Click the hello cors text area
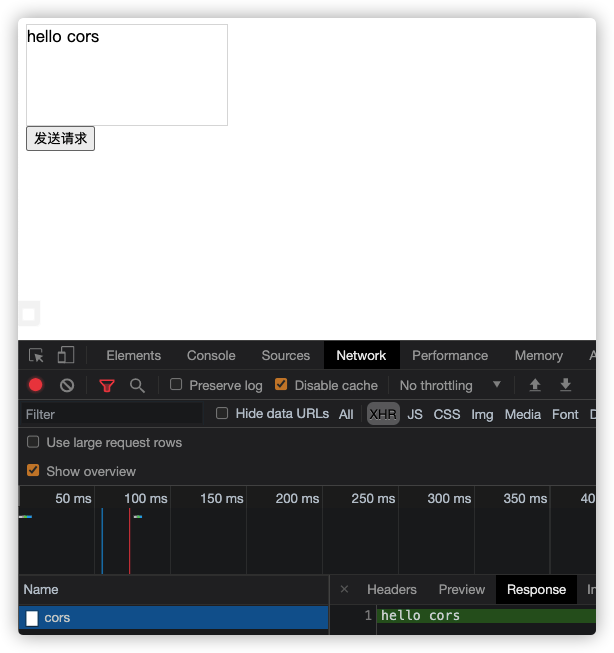 point(127,75)
